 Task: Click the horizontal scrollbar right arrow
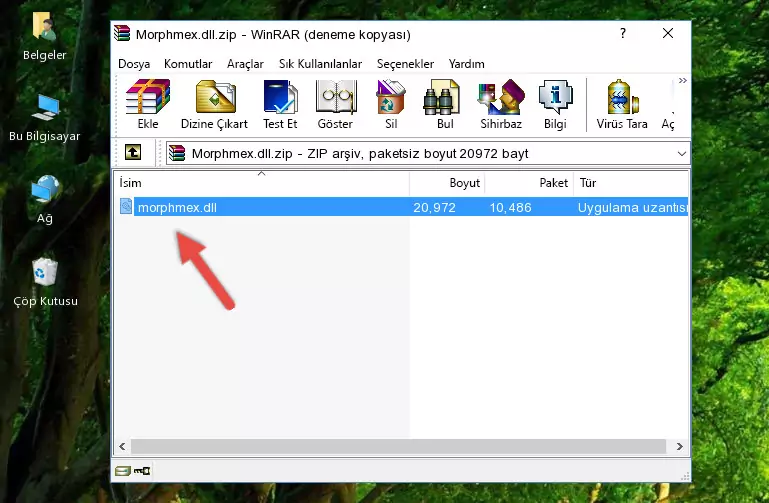click(x=679, y=446)
